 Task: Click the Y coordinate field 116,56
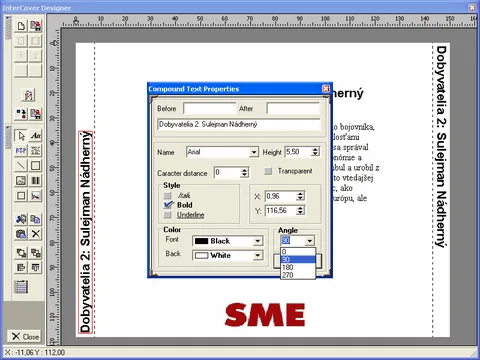[x=281, y=210]
